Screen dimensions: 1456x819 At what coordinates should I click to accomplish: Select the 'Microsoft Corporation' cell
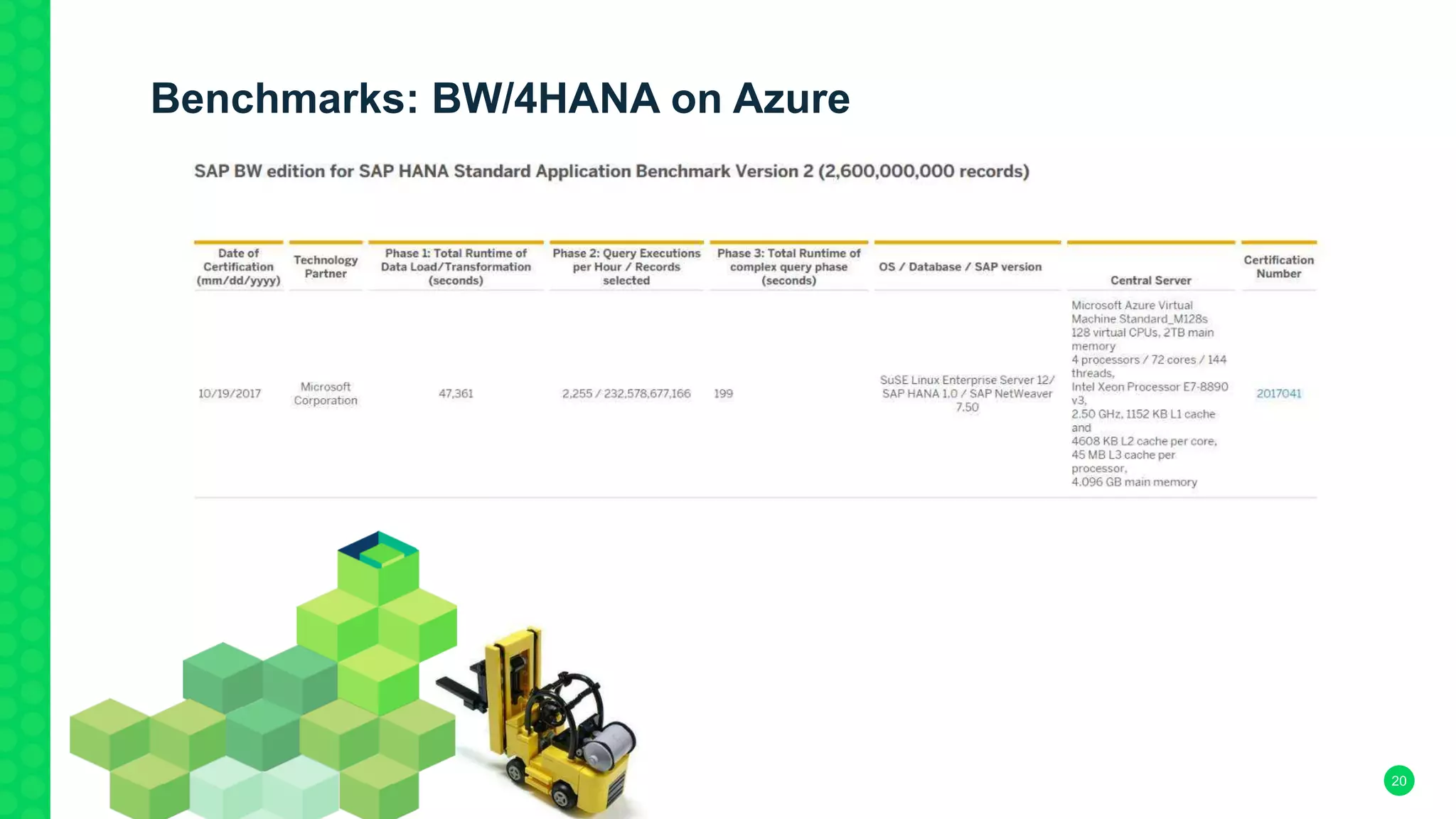tap(326, 393)
